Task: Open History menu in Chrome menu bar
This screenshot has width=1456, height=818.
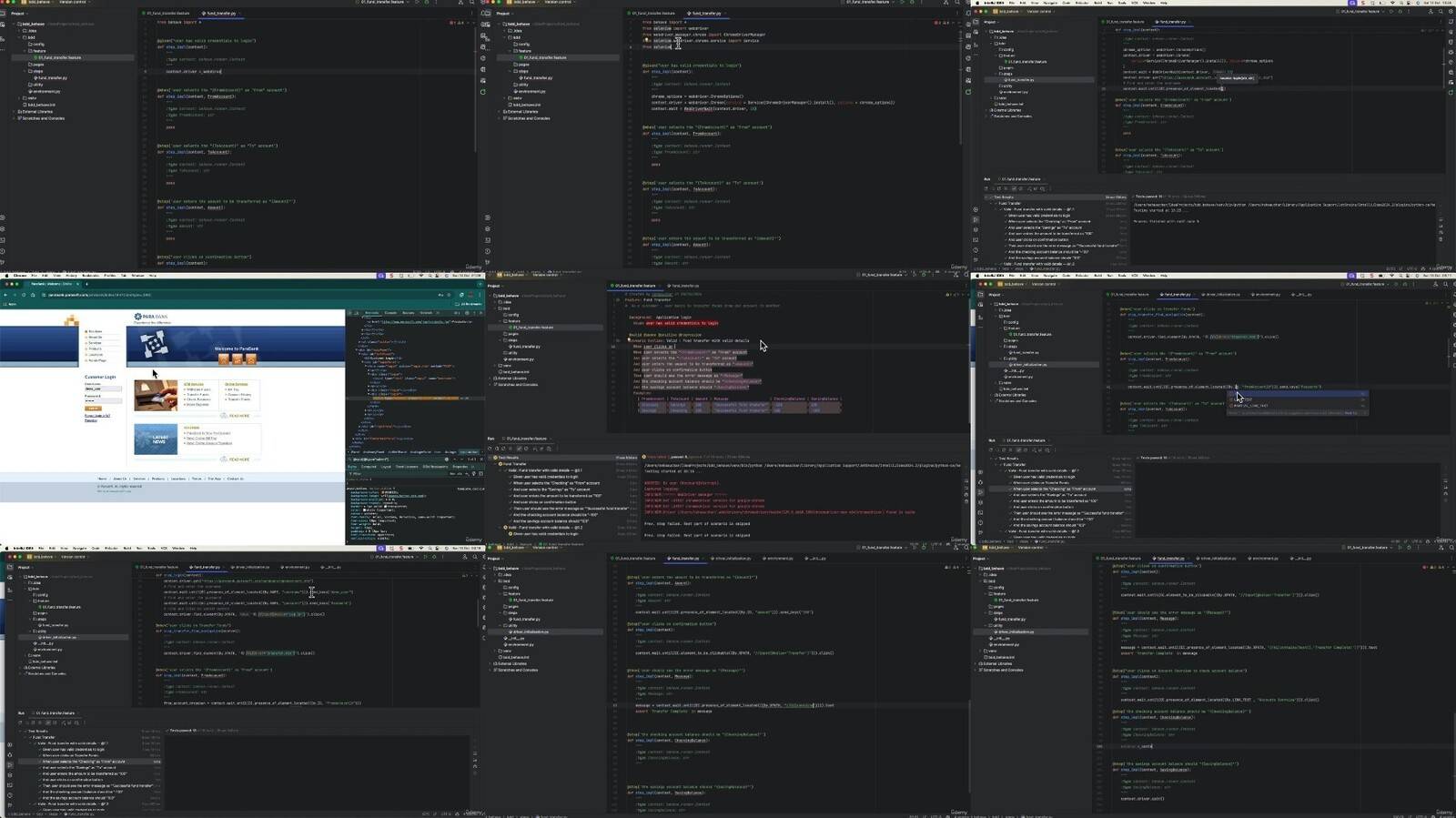Action: pos(71,276)
